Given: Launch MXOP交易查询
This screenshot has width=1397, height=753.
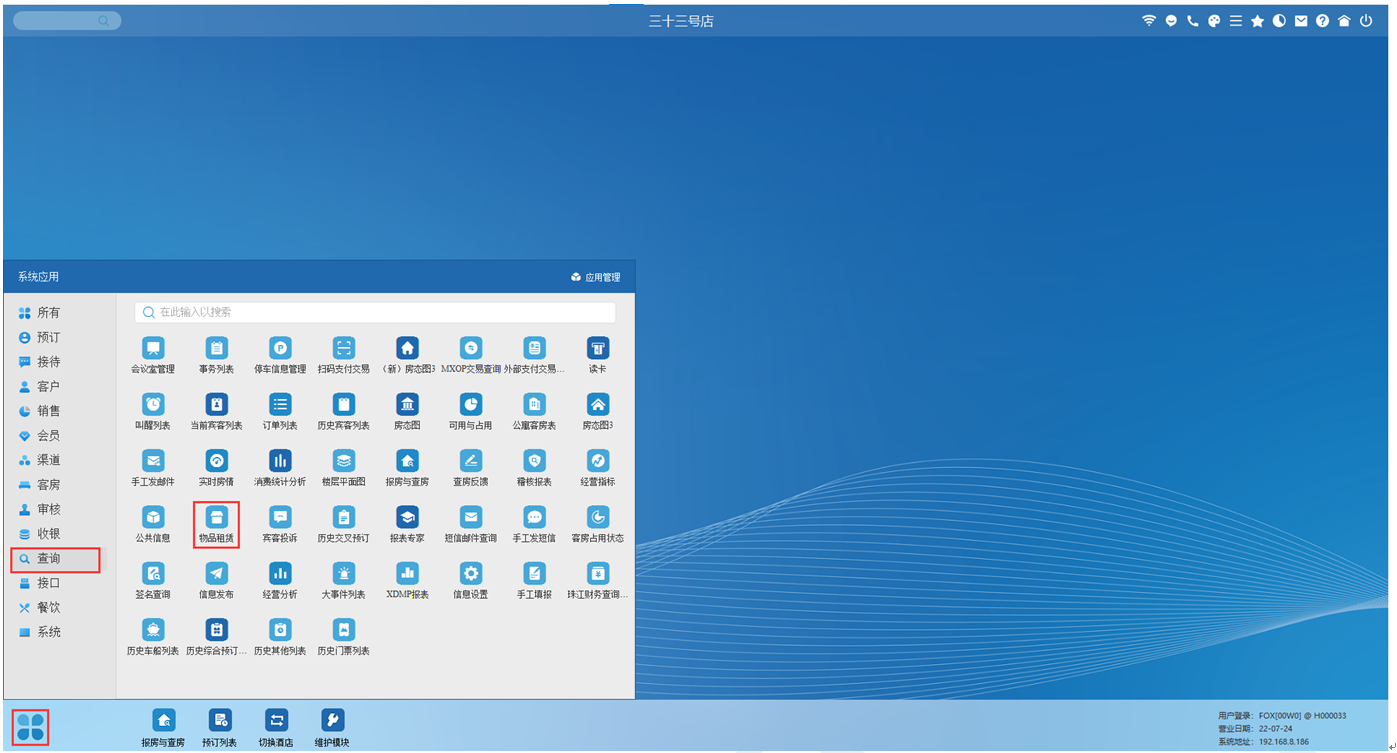Looking at the screenshot, I should (x=471, y=349).
